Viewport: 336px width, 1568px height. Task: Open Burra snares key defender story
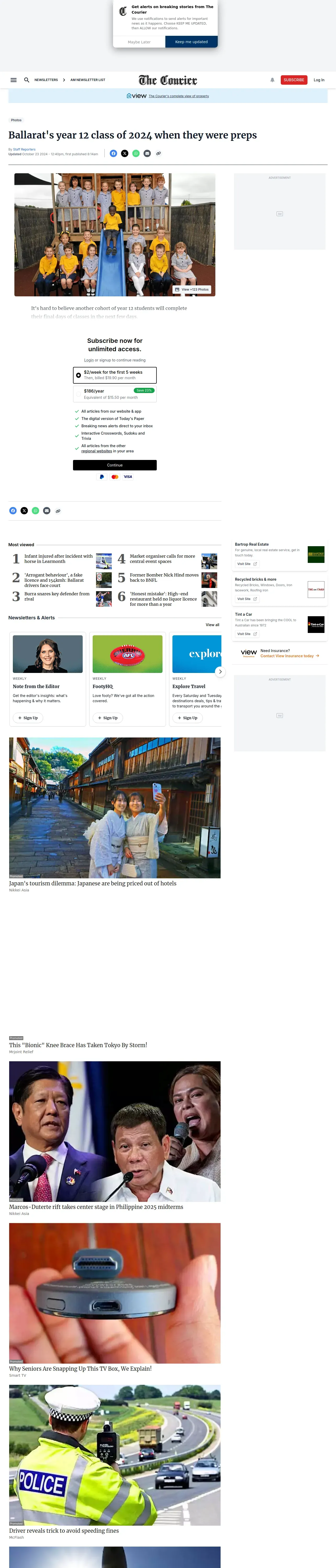pyautogui.click(x=57, y=597)
